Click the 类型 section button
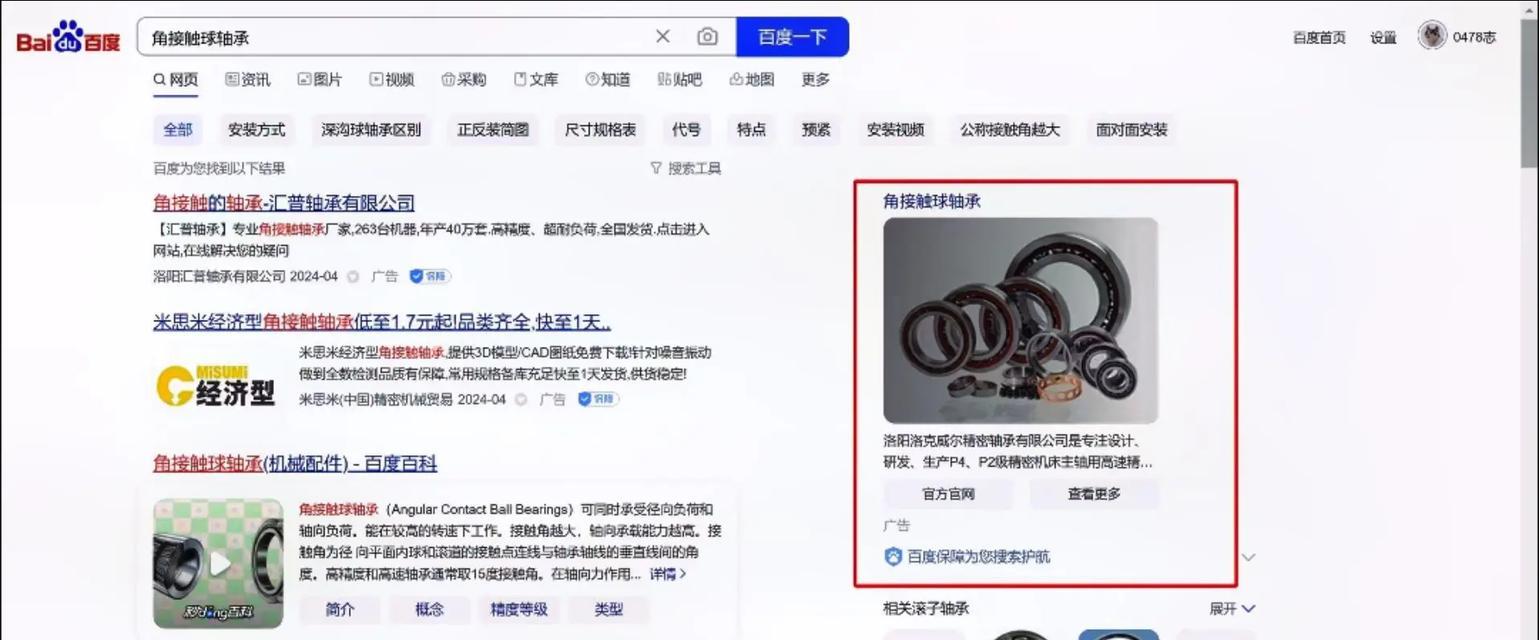The width and height of the screenshot is (1539, 640). pyautogui.click(x=609, y=609)
